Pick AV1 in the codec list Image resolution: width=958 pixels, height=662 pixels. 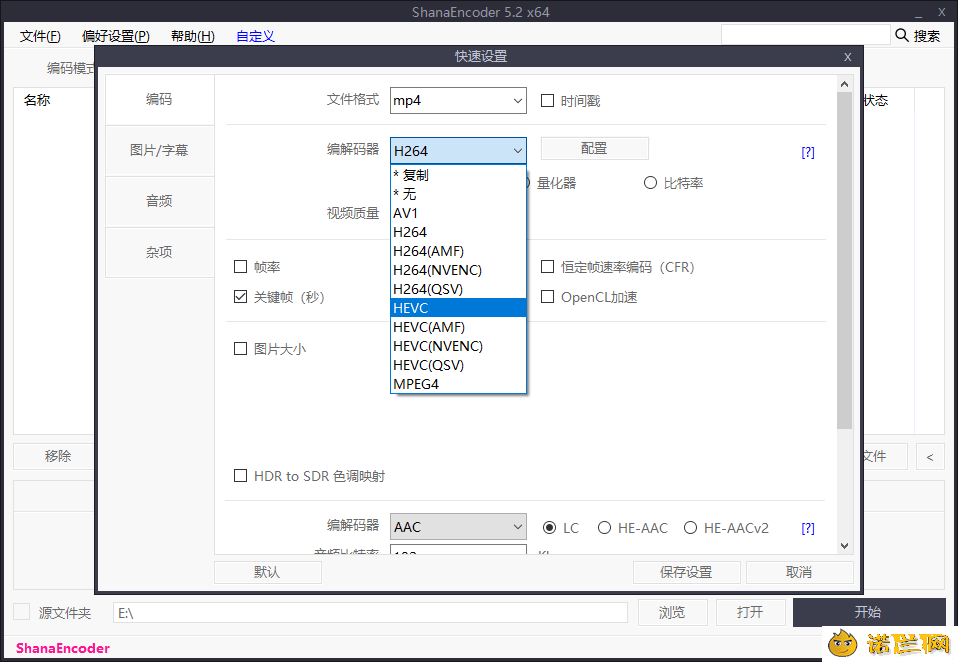pyautogui.click(x=458, y=213)
